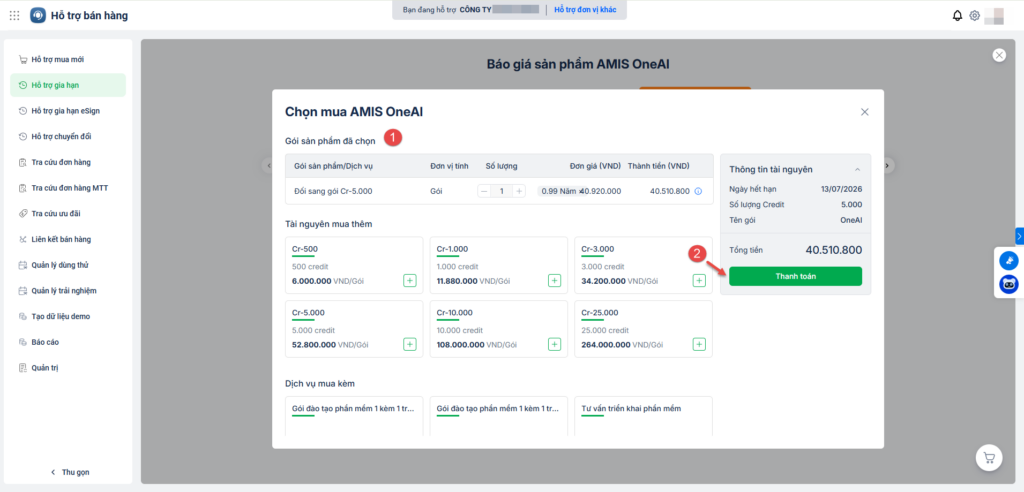The image size is (1024, 492).
Task: Open Quản trị menu item
Action: [x=68, y=368]
